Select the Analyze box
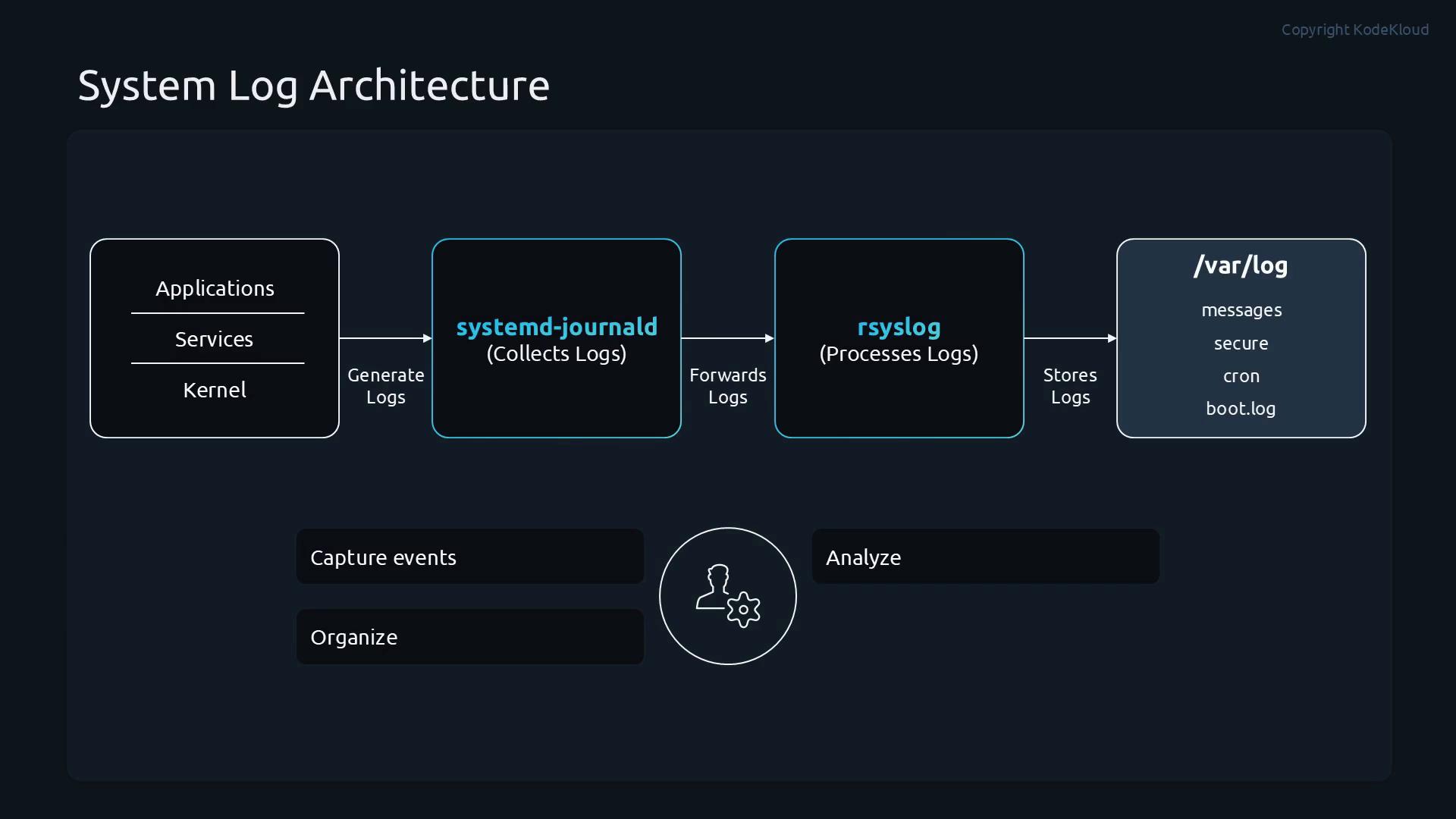 point(986,557)
